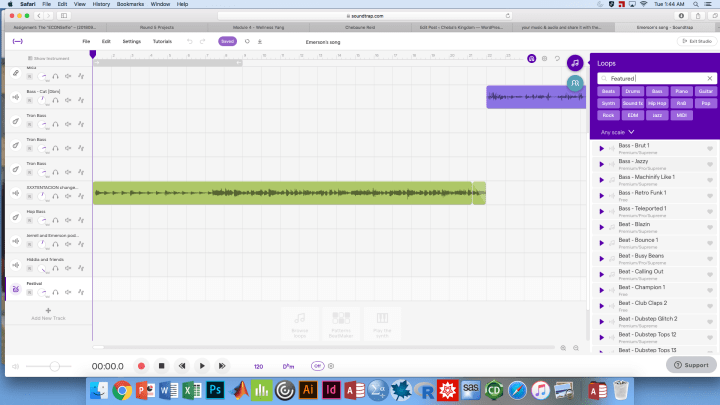The width and height of the screenshot is (720, 405).
Task: Open the Loops music note panel button
Action: 575,62
